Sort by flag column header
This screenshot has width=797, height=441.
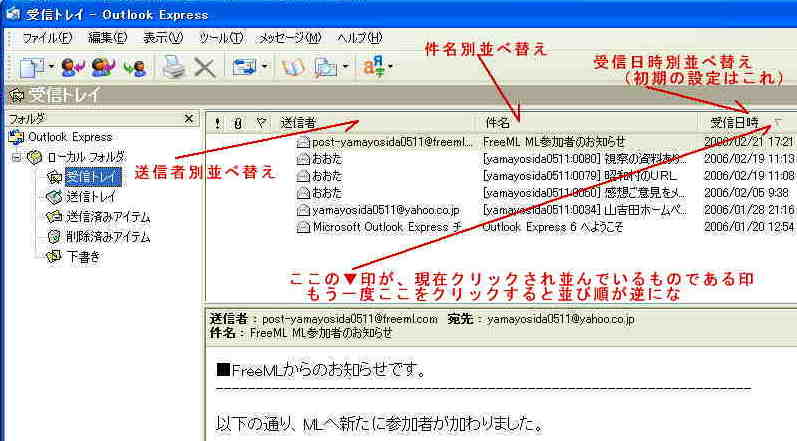click(261, 123)
